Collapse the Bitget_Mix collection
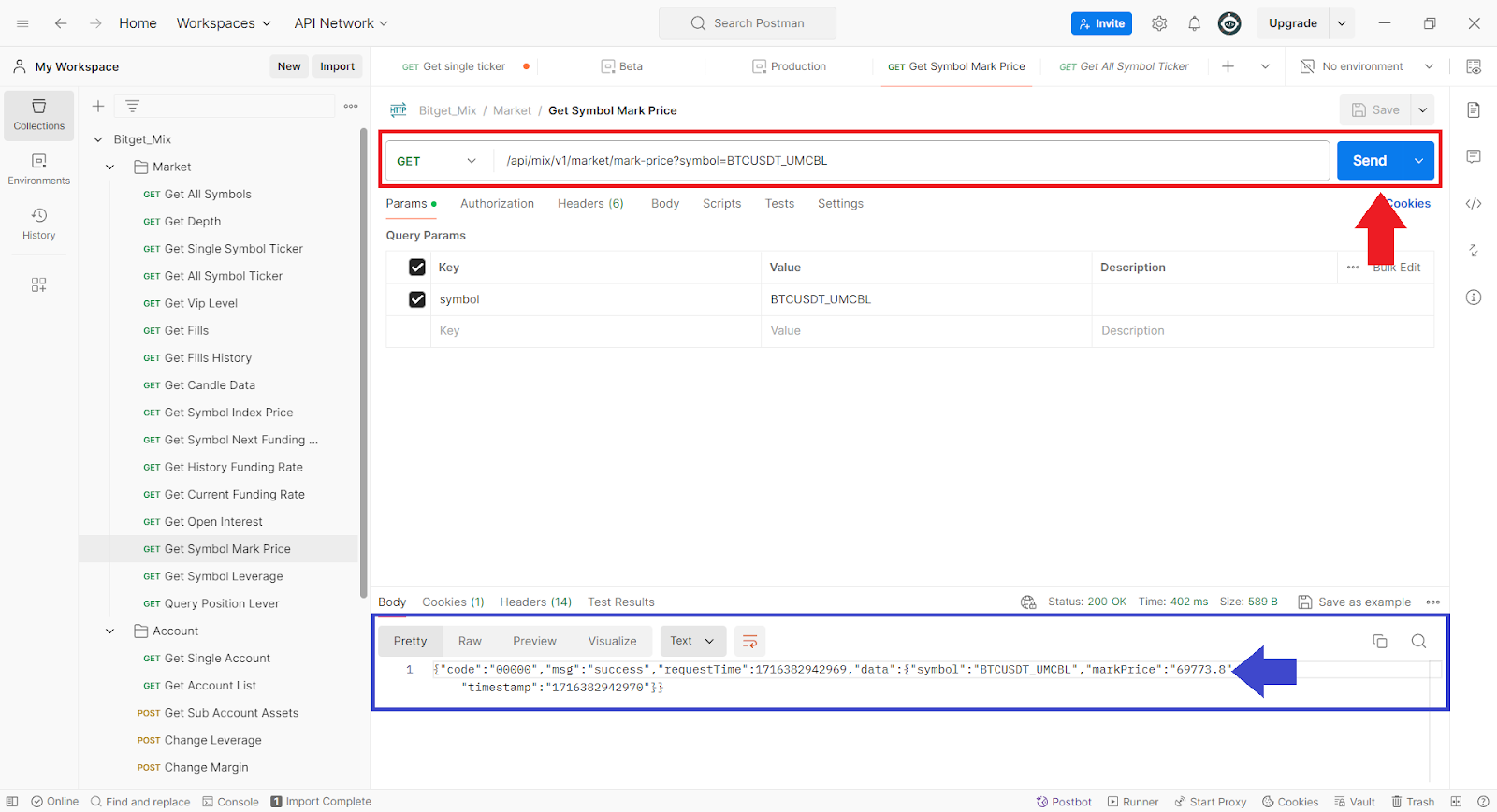This screenshot has height=812, width=1497. pos(98,139)
